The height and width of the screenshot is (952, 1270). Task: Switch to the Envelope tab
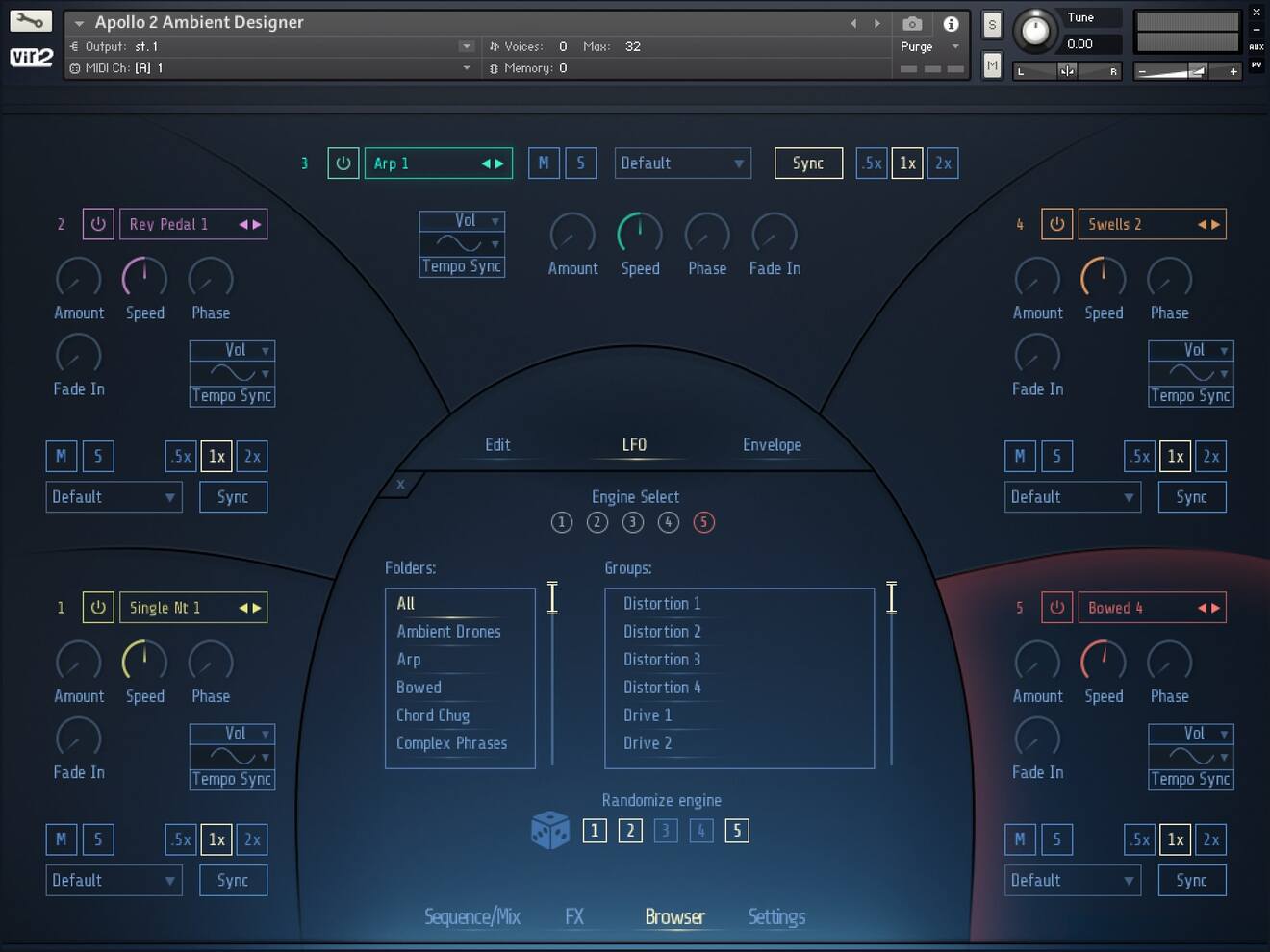click(773, 444)
